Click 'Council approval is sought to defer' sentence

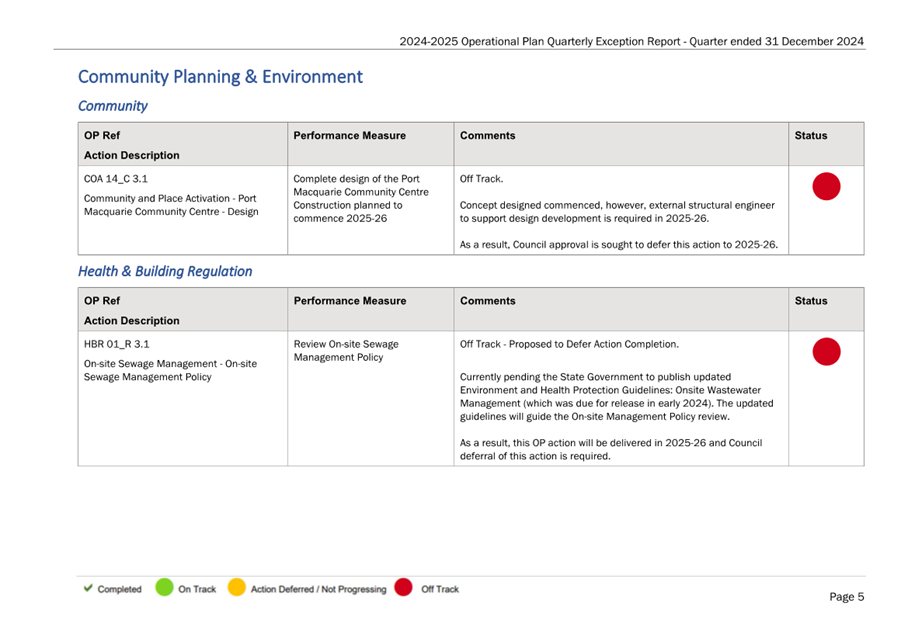click(x=618, y=244)
